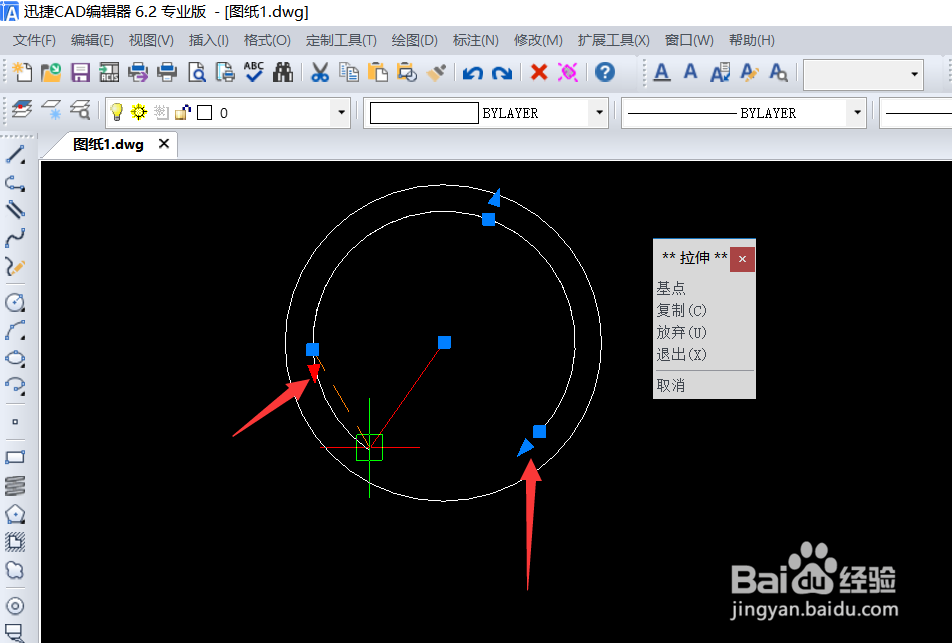This screenshot has height=643, width=952.
Task: Open the layer list dropdown arrow
Action: pyautogui.click(x=341, y=112)
